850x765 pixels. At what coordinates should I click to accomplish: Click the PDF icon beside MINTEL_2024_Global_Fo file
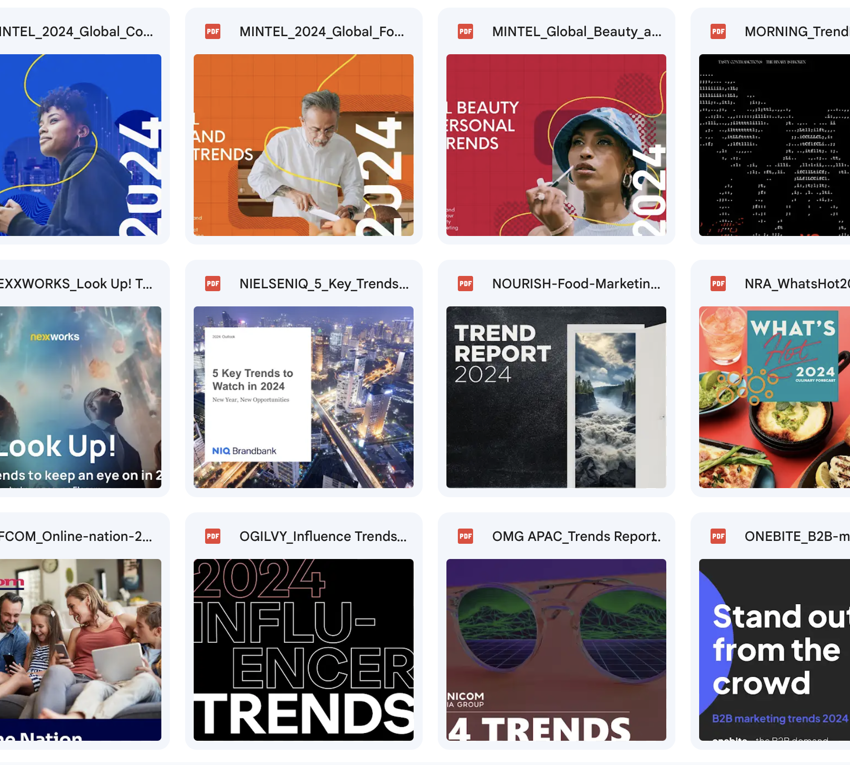tap(213, 32)
